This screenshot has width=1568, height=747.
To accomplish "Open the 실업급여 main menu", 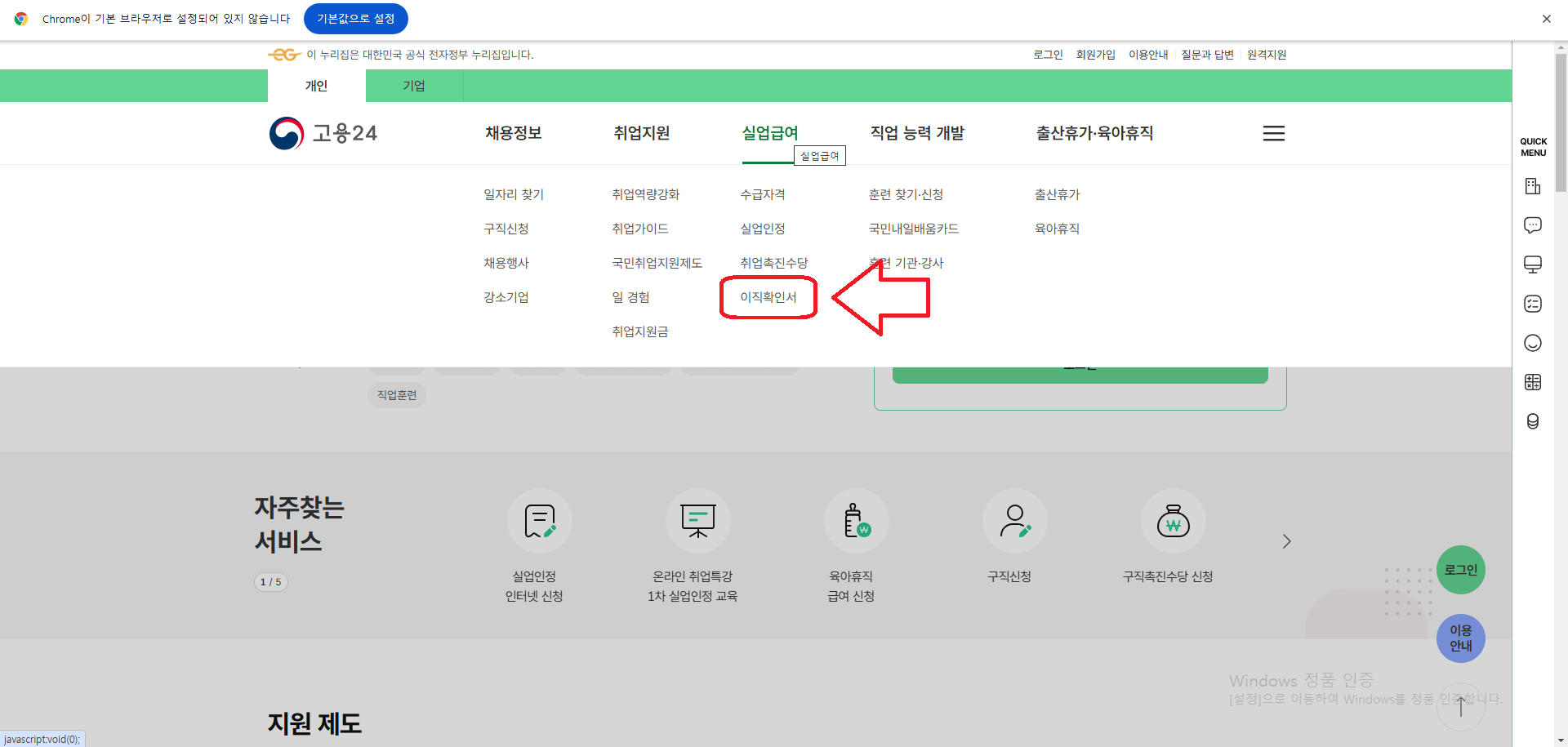I will (x=770, y=133).
